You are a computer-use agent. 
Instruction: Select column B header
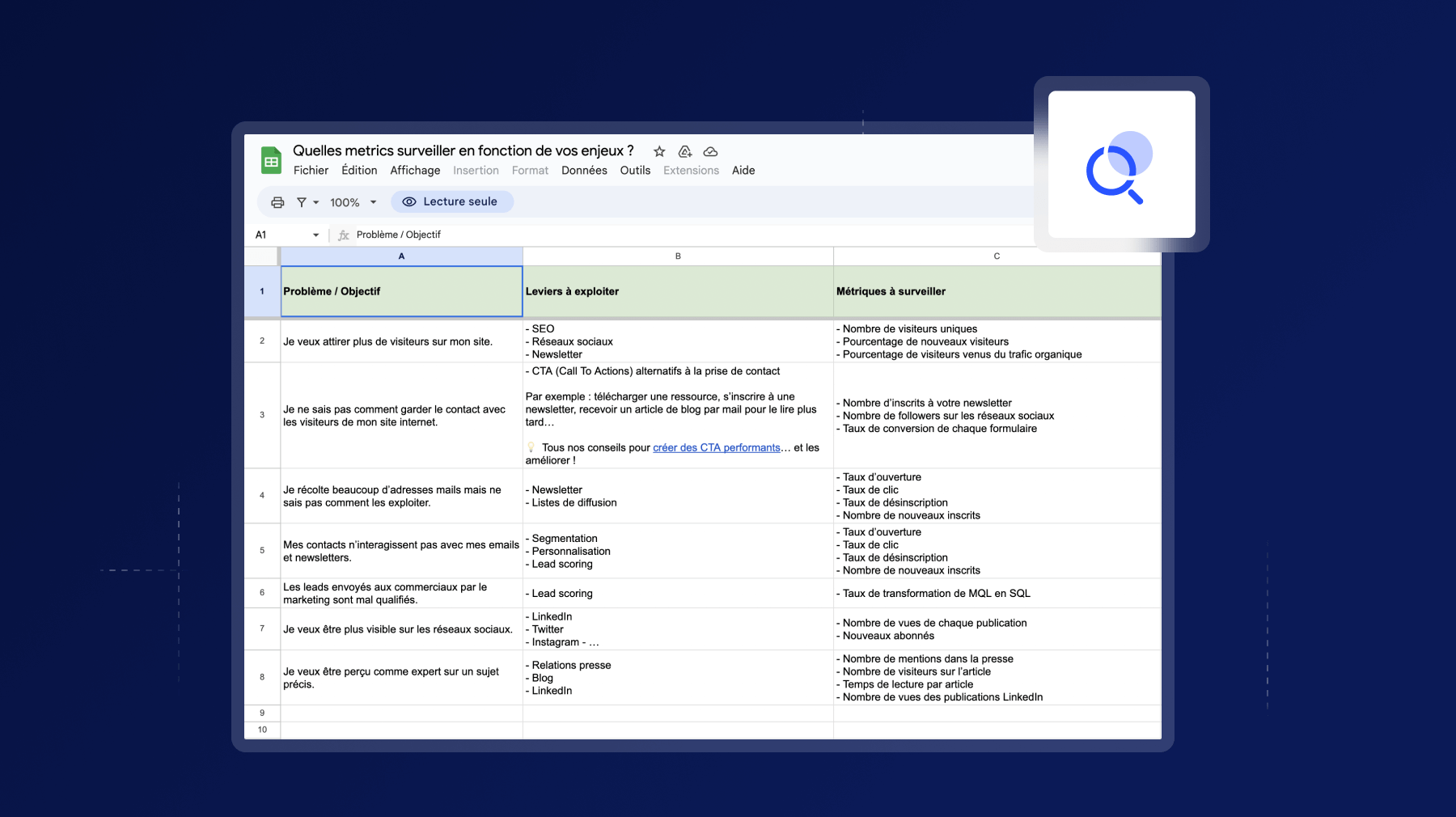click(678, 256)
